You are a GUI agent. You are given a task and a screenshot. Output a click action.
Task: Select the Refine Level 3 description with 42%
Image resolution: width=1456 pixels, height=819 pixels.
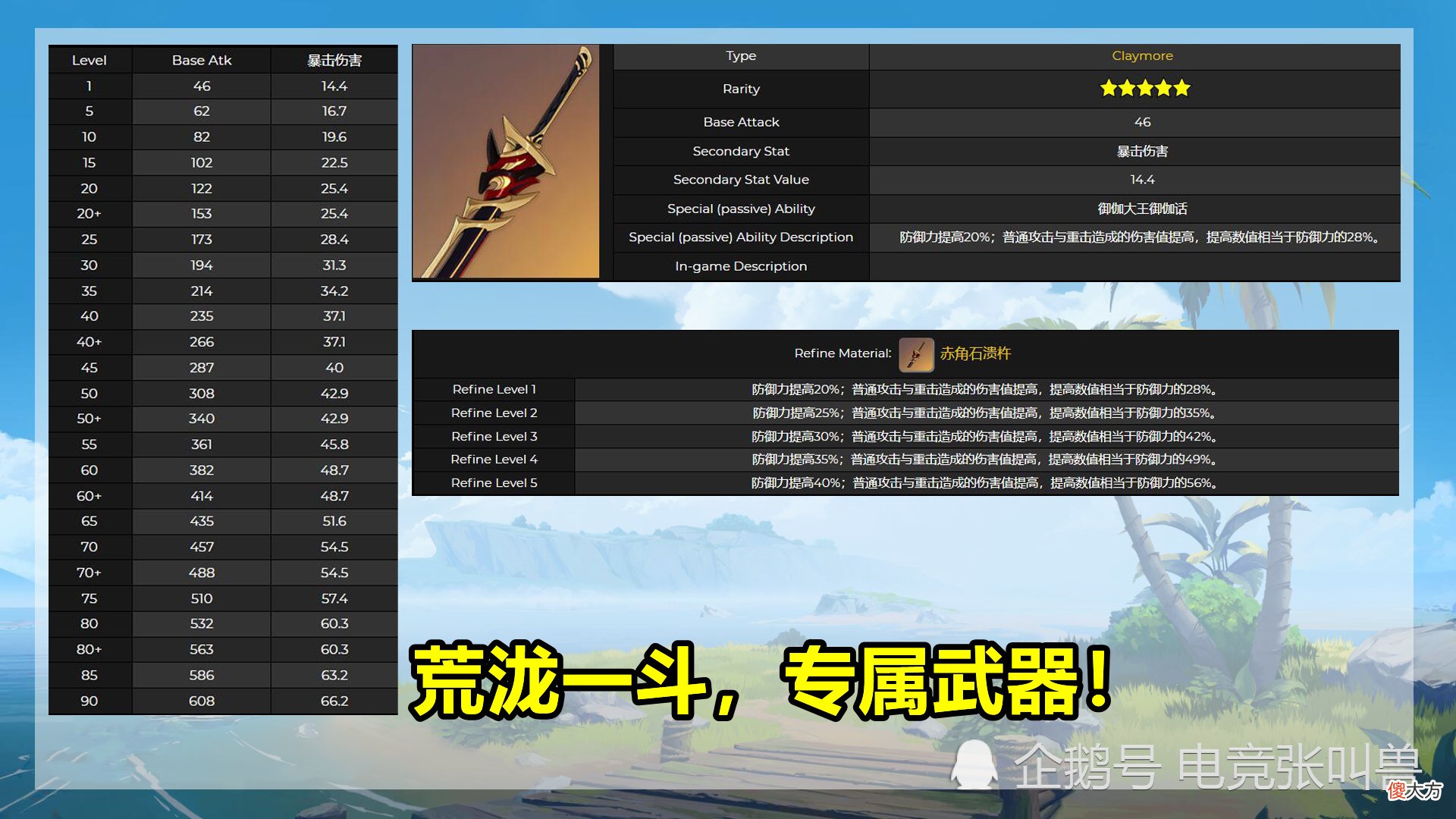coord(984,437)
